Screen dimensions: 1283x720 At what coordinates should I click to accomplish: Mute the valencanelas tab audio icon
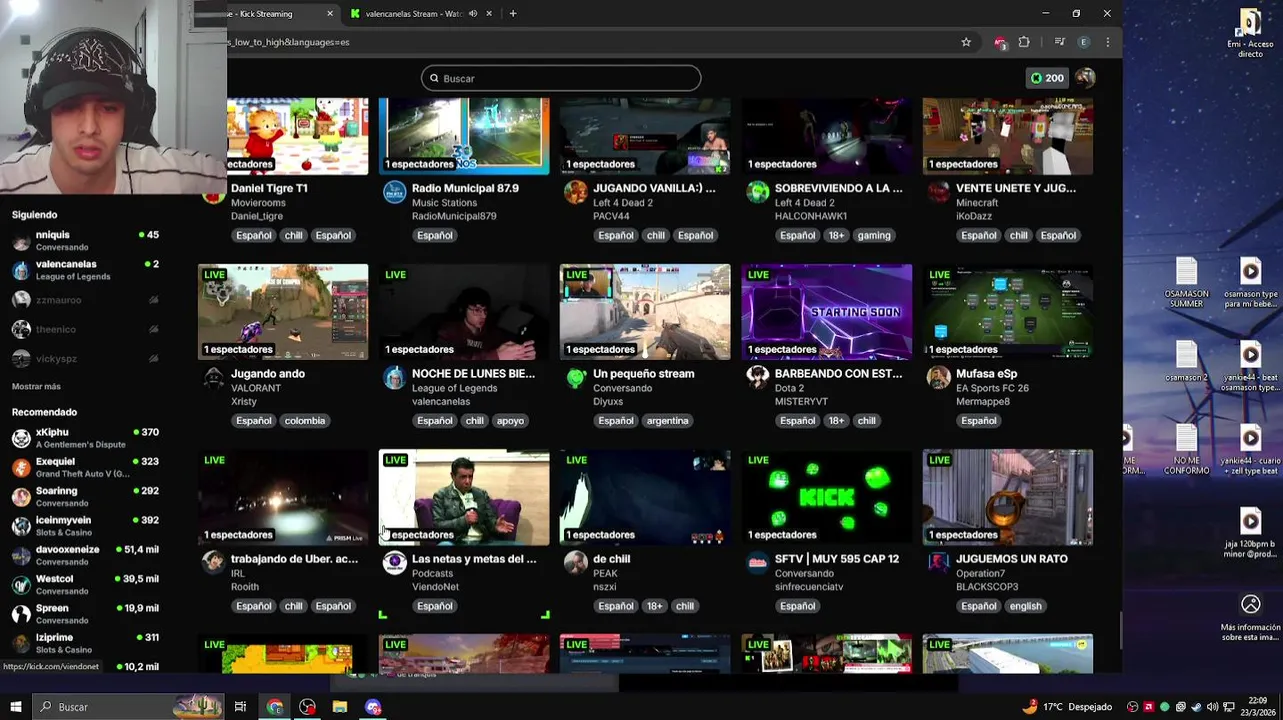pyautogui.click(x=472, y=14)
